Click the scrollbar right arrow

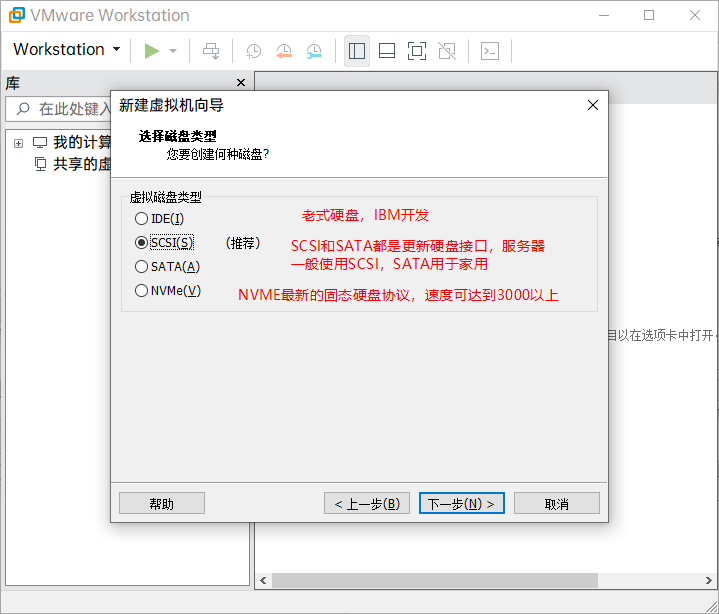(x=708, y=580)
